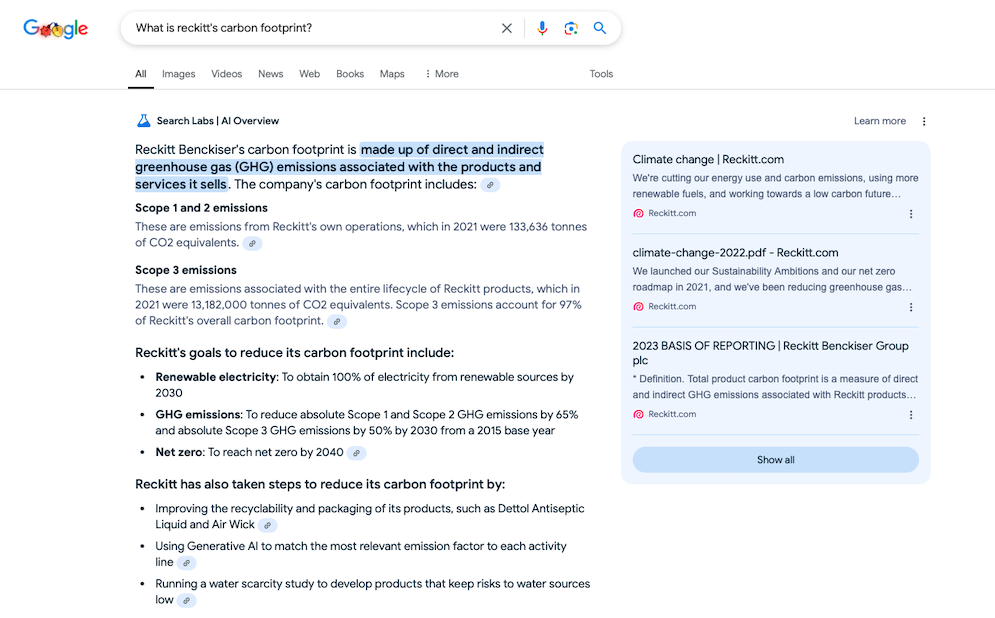Open 'climate-change-2022.pdf - Reckitt.com' source link
The image size is (995, 618).
click(x=735, y=253)
